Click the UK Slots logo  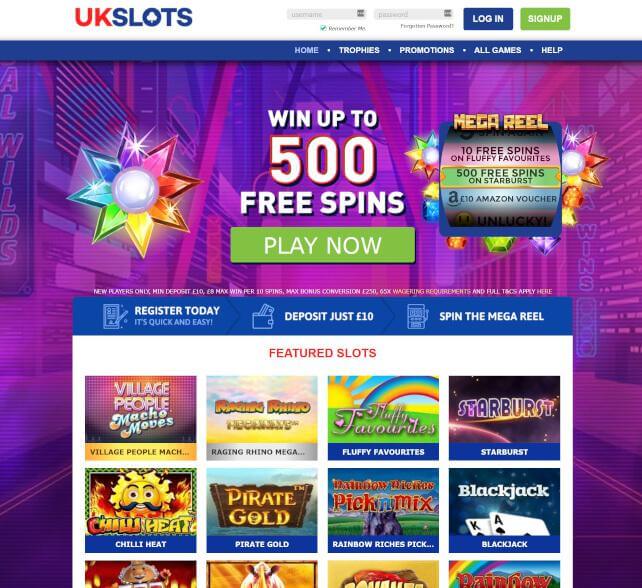tap(133, 18)
